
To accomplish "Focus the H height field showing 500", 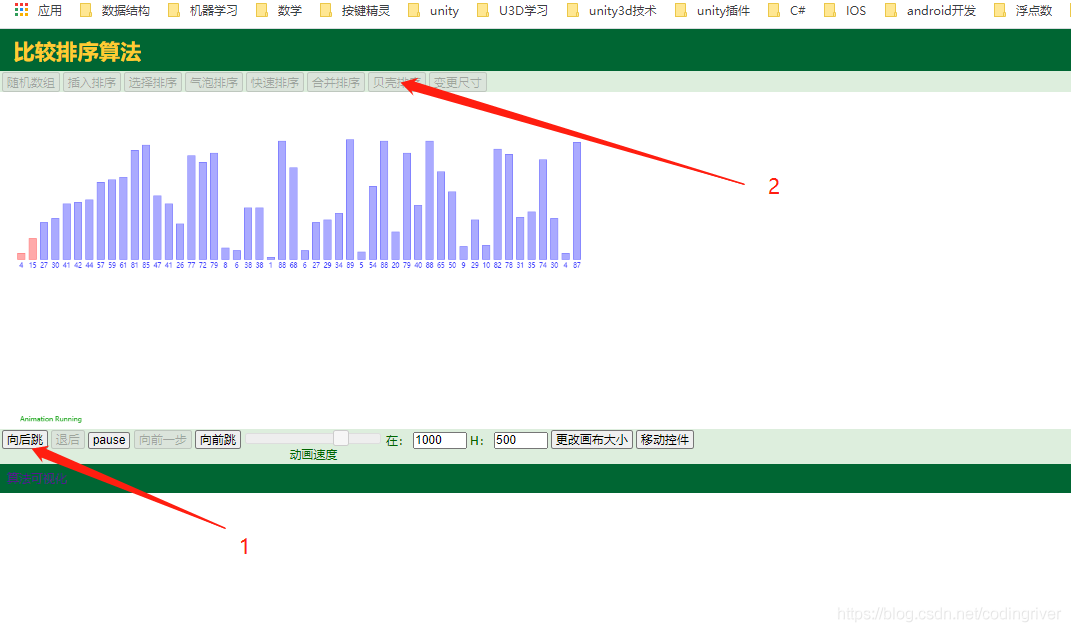I will pos(520,440).
